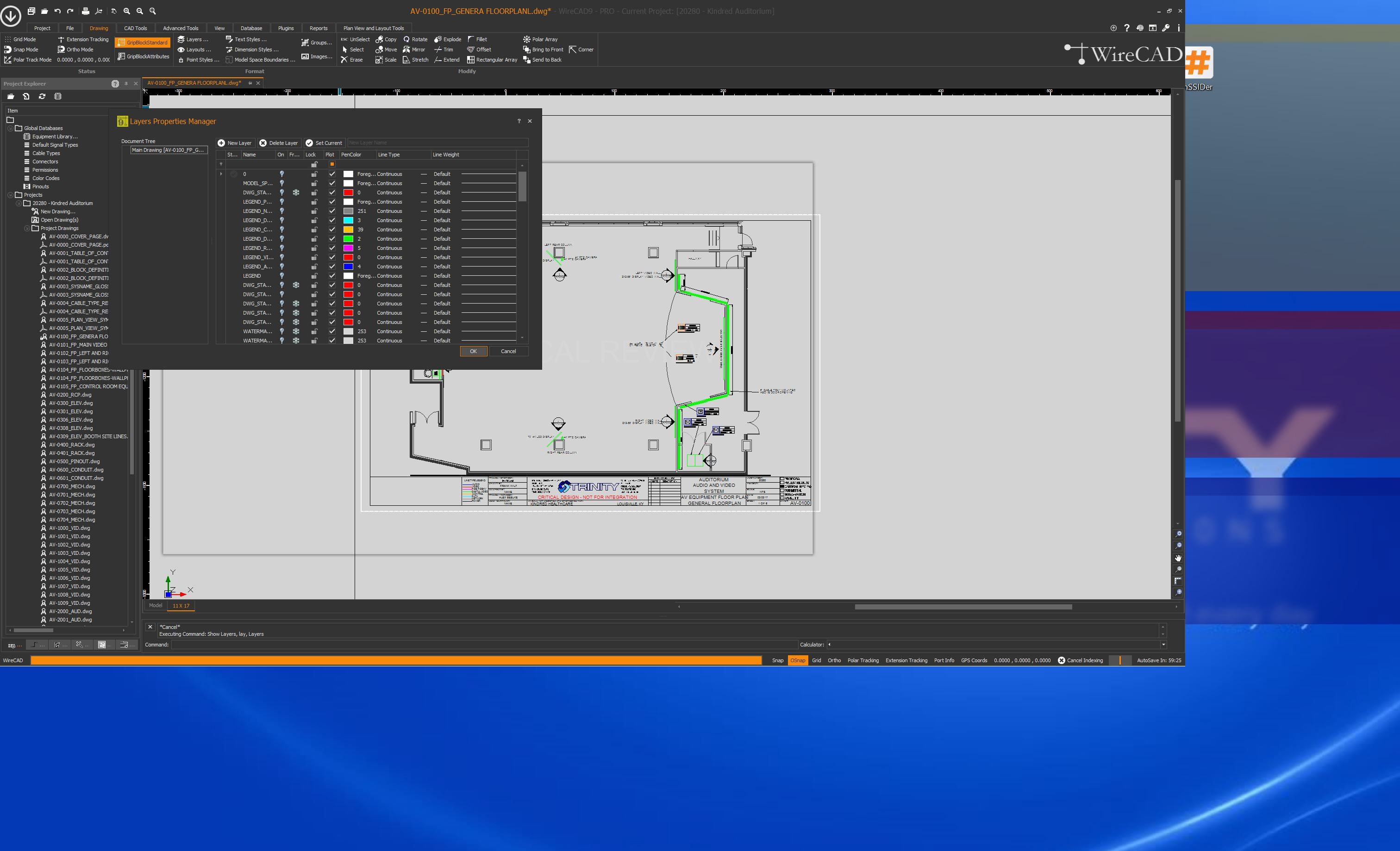This screenshot has width=1400, height=851.
Task: Click Cancel in Layers Properties Manager
Action: [x=508, y=351]
